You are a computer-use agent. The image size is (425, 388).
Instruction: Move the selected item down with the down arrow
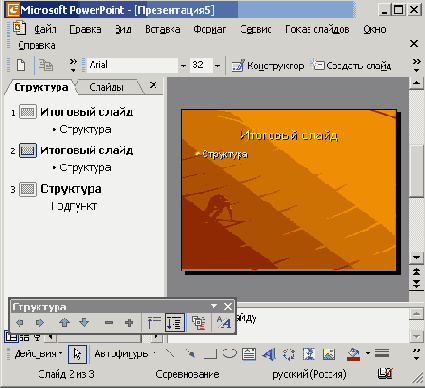point(84,323)
